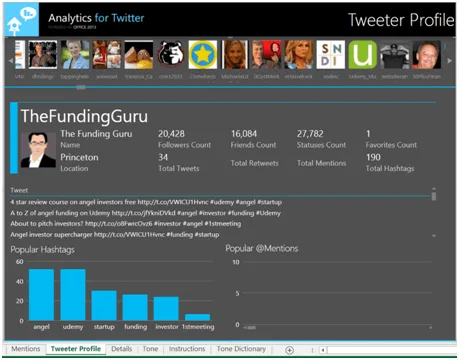Select the cartoon food character thumbnail
This screenshot has width=459, height=360.
click(139, 55)
